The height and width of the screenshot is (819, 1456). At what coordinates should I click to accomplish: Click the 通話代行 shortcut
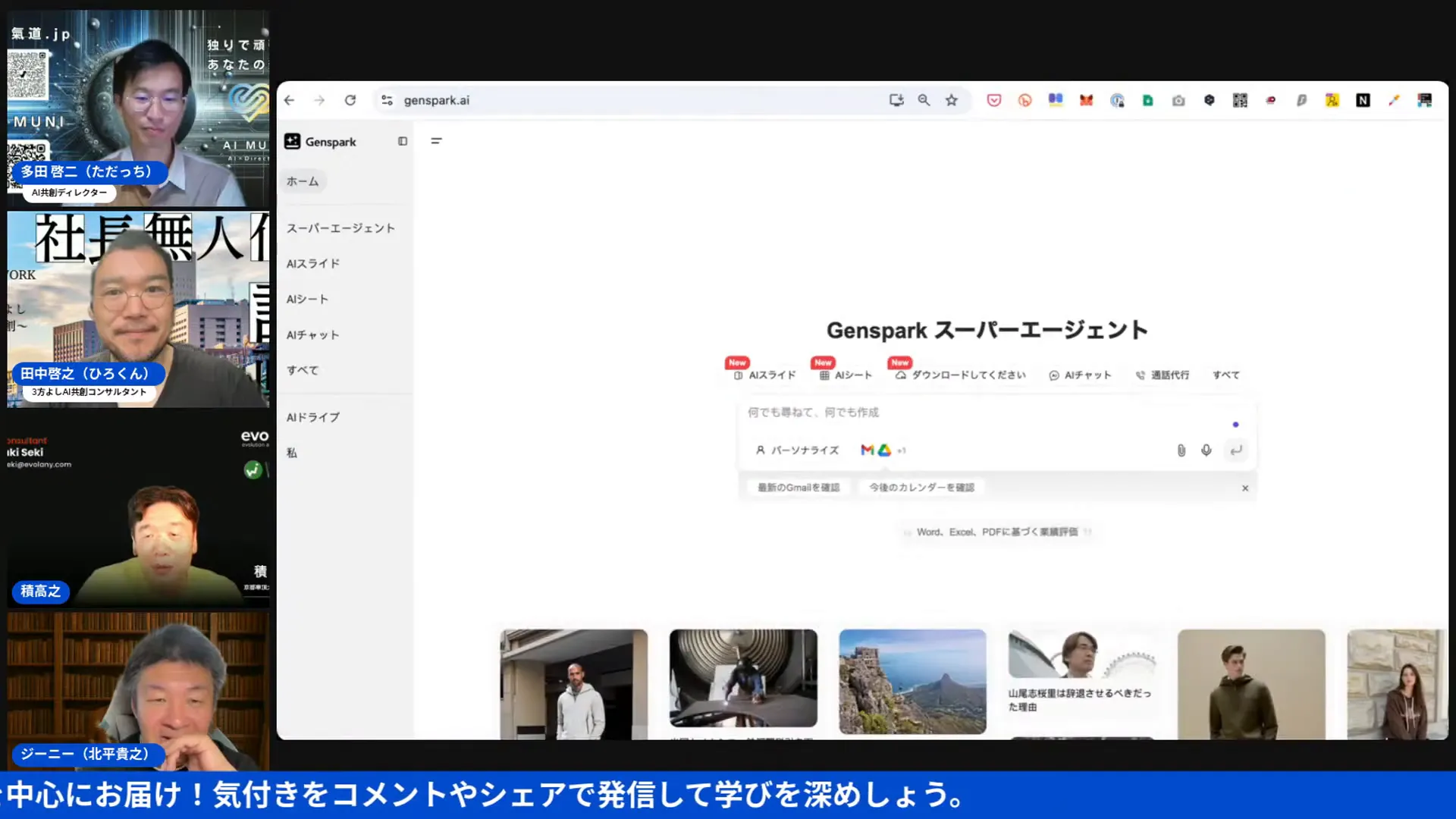1162,375
